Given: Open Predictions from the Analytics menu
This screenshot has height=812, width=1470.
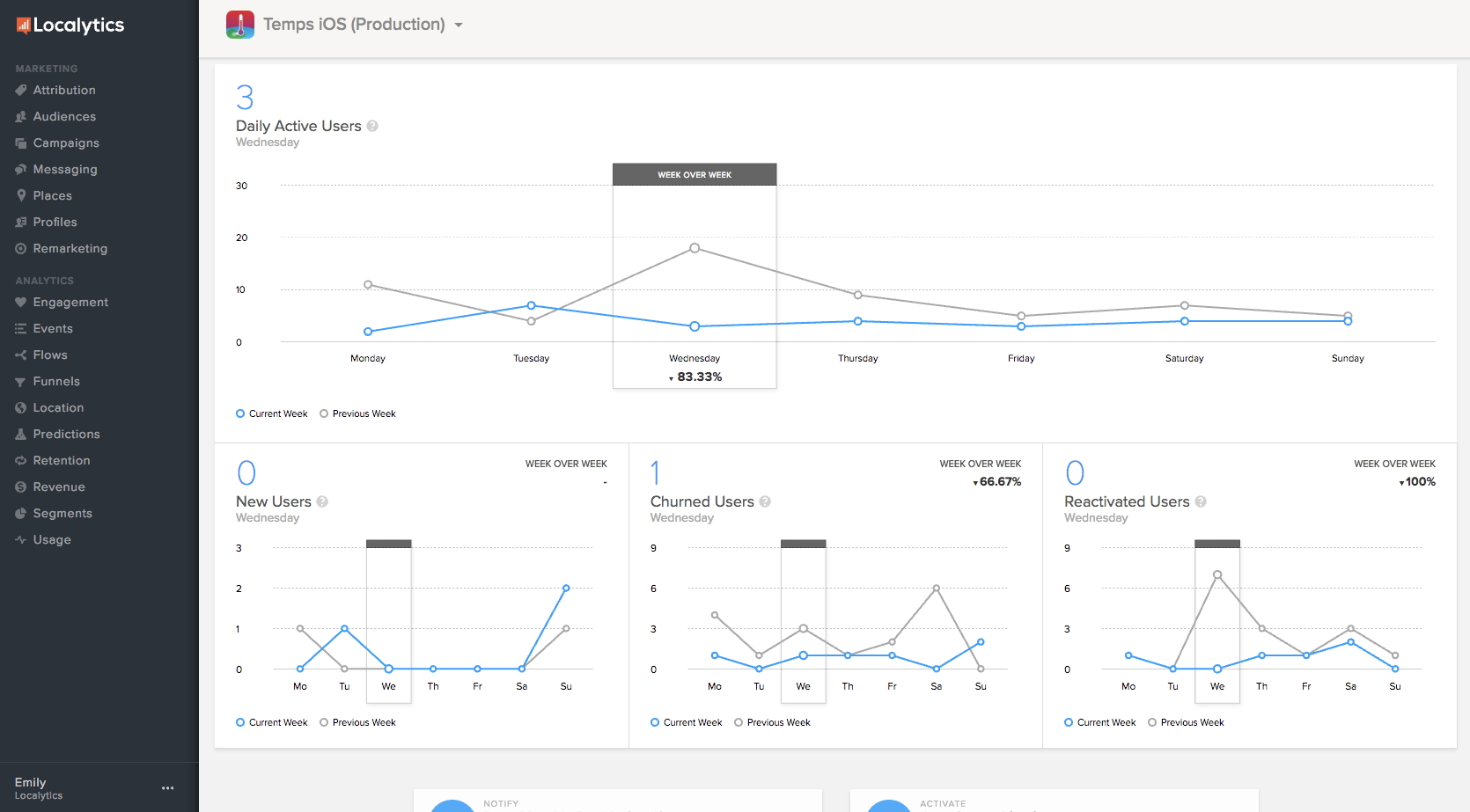Looking at the screenshot, I should point(66,434).
